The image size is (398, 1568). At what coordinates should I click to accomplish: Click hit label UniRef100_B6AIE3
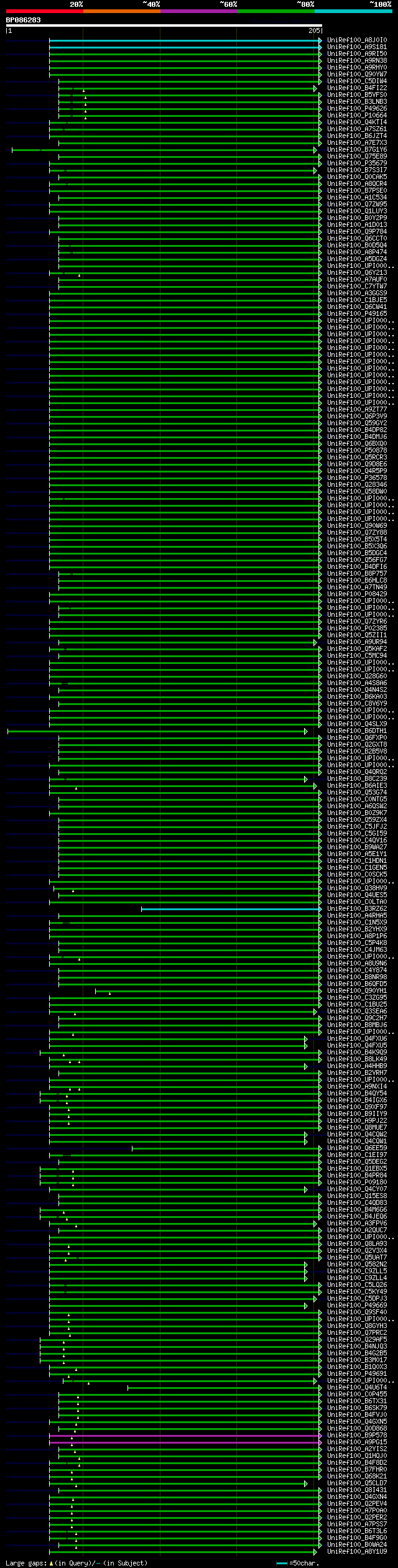(357, 786)
